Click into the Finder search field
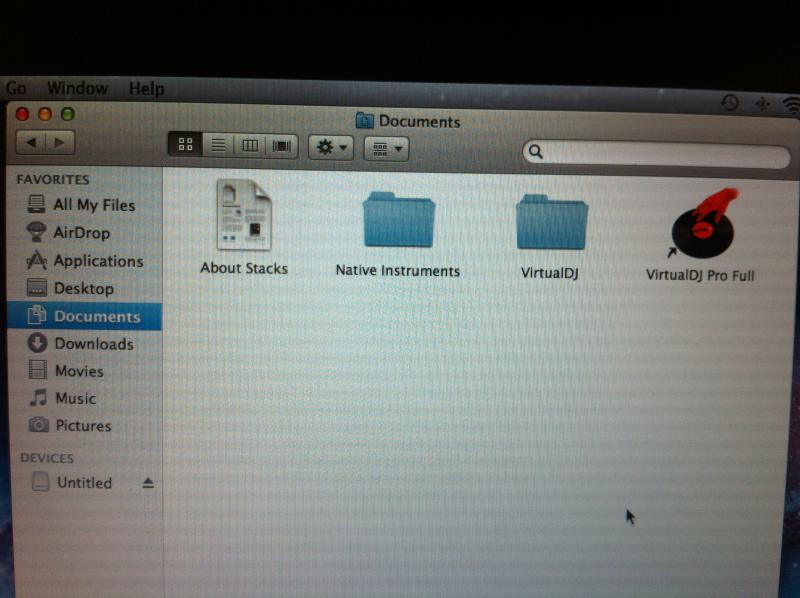The width and height of the screenshot is (800, 598). [x=656, y=154]
